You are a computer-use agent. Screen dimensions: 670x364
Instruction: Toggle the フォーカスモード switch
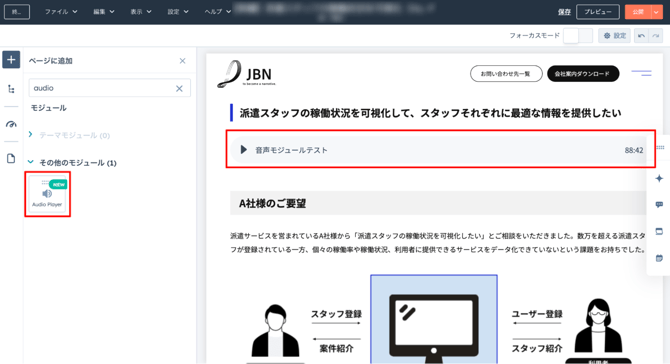578,36
